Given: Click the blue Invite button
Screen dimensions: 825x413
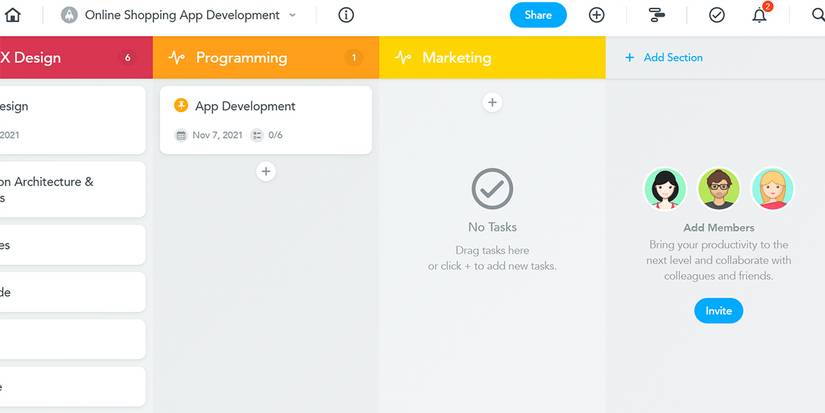Looking at the screenshot, I should point(719,311).
